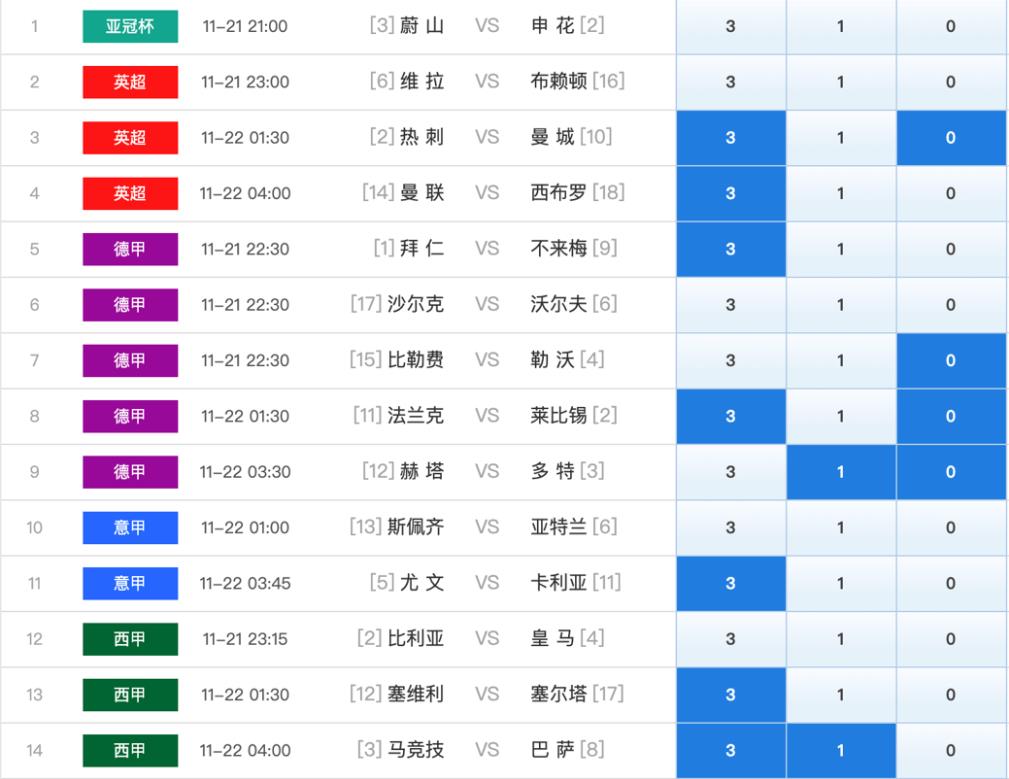Toggle draw (1) for 维拉 vs 布赖顿

pyautogui.click(x=841, y=82)
